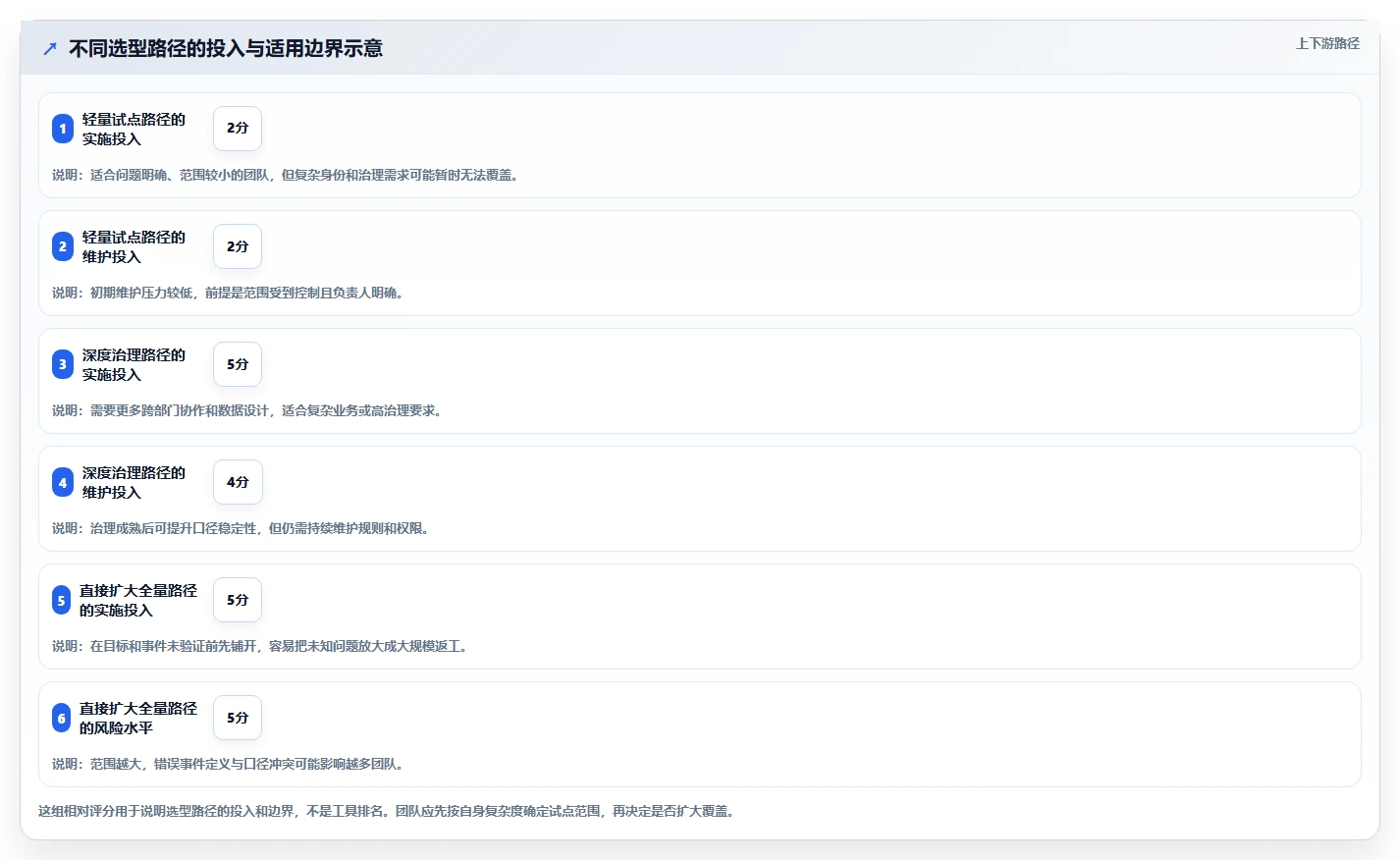
Task: Click the 2分 score for 轻量试点路径的维护投入
Action: click(238, 246)
